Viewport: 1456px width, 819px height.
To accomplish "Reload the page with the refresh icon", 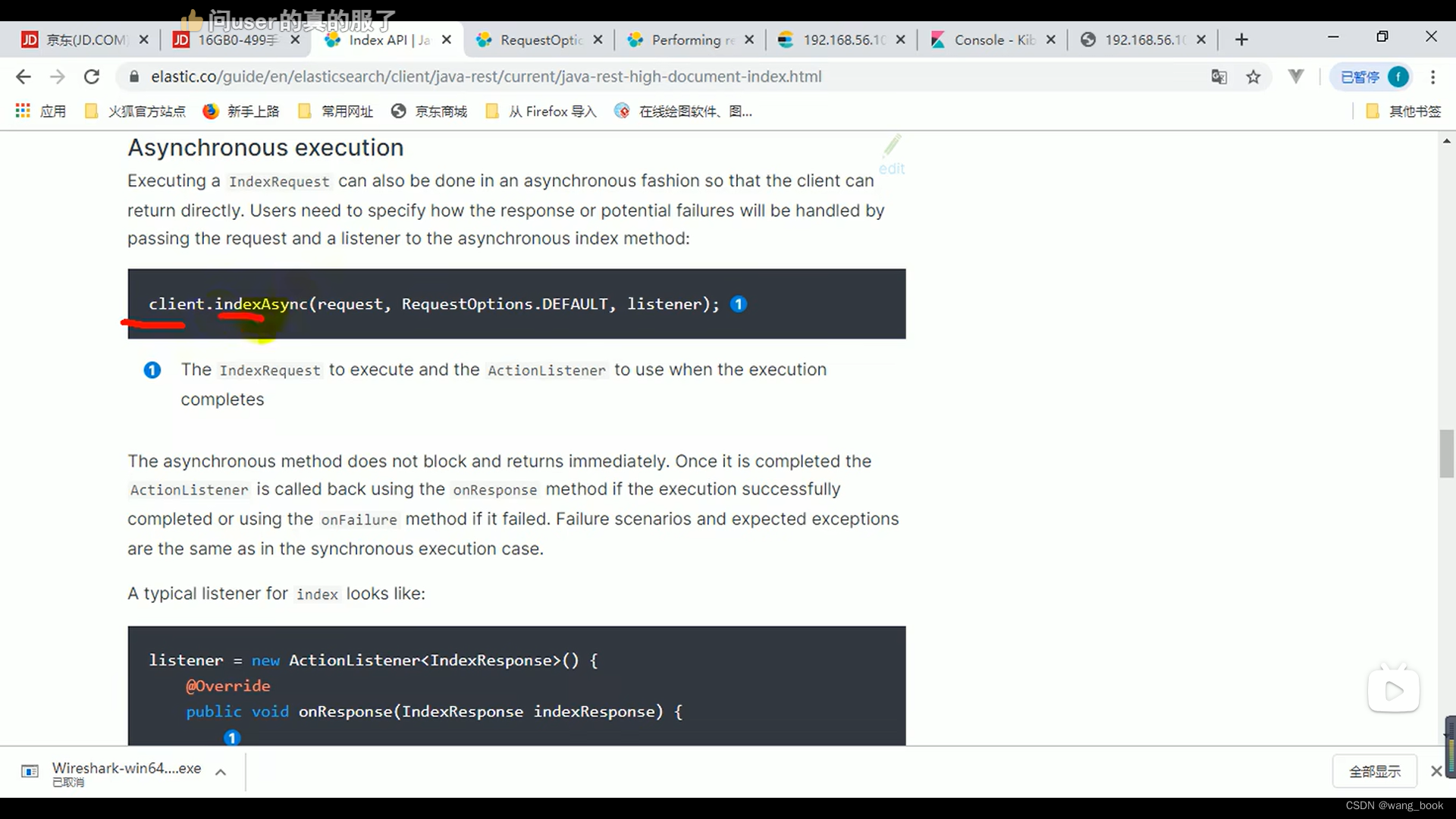I will [92, 77].
